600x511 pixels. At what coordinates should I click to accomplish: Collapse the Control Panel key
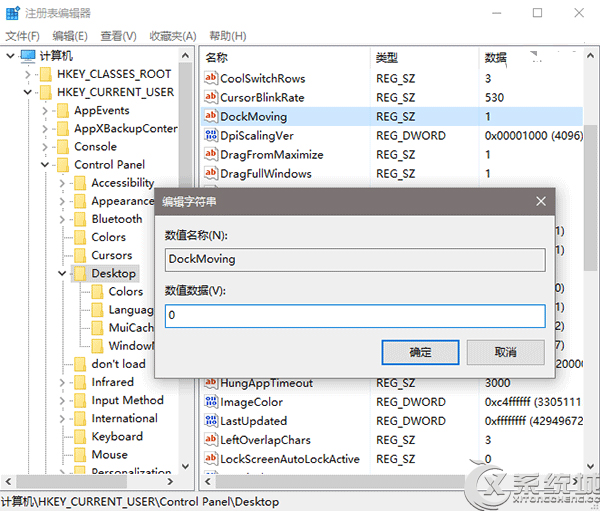click(45, 165)
